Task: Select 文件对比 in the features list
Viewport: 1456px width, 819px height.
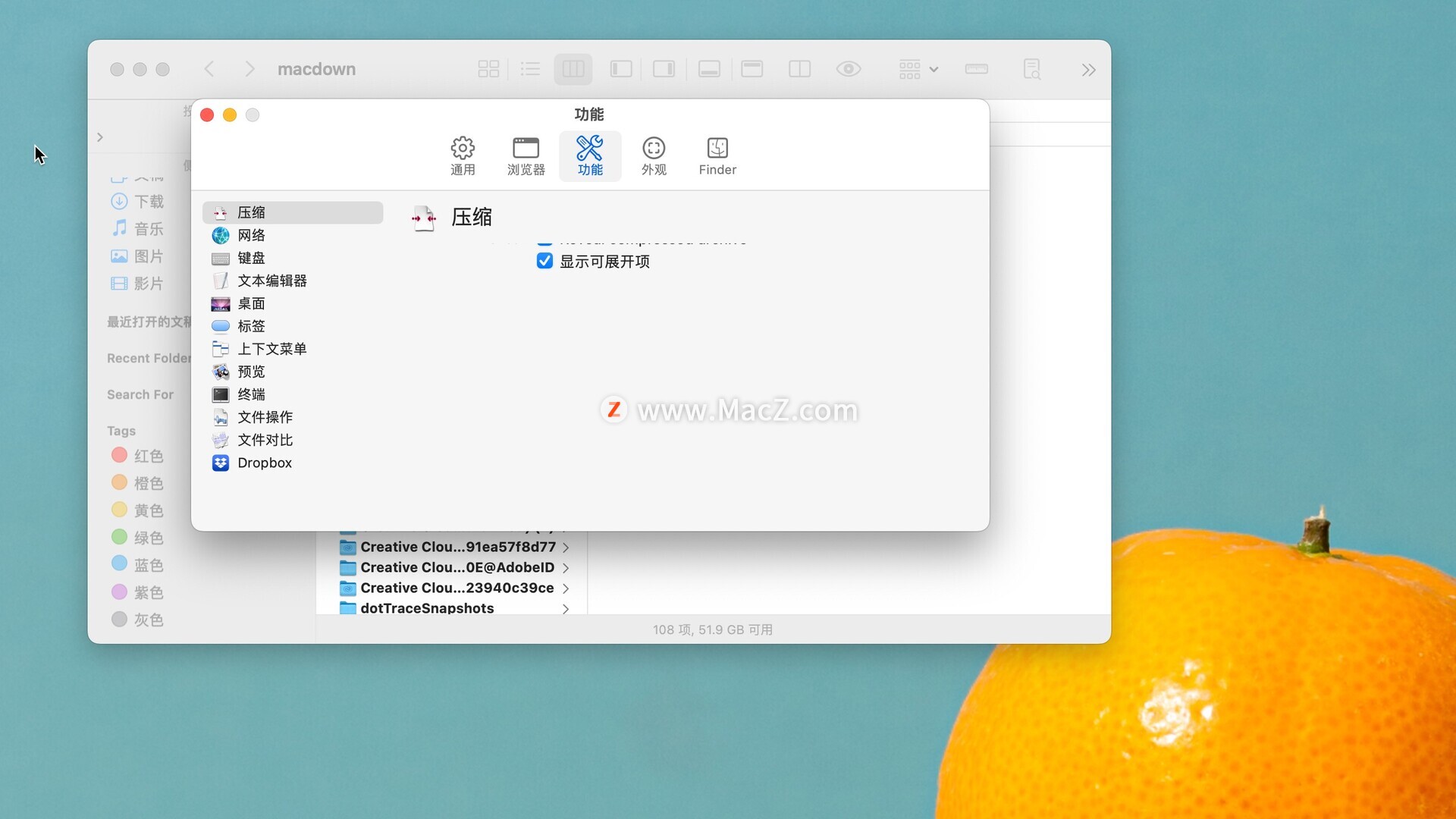Action: pos(293,440)
